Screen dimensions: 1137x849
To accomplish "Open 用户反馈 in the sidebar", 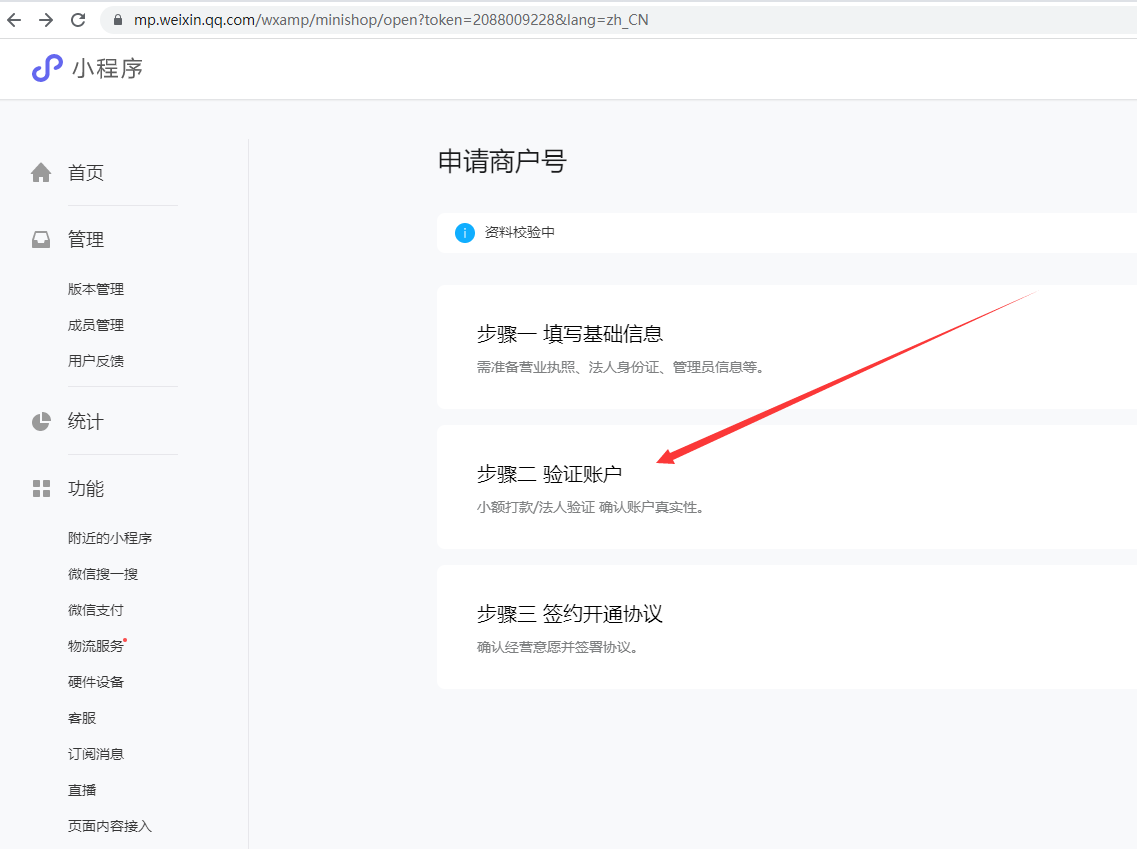I will (x=96, y=360).
